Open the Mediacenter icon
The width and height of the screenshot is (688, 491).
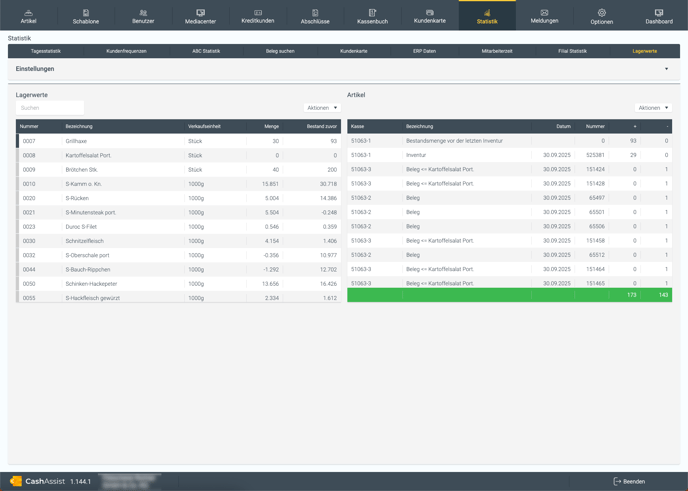coord(200,13)
